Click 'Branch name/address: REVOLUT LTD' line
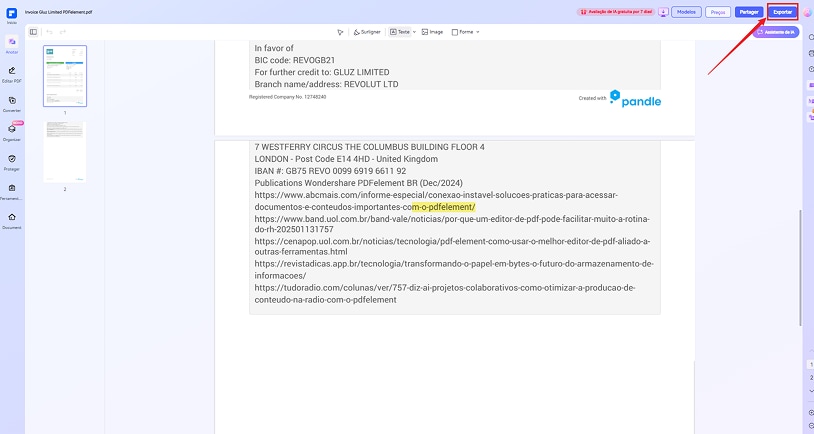Screen dimensions: 814x434 tap(327, 84)
